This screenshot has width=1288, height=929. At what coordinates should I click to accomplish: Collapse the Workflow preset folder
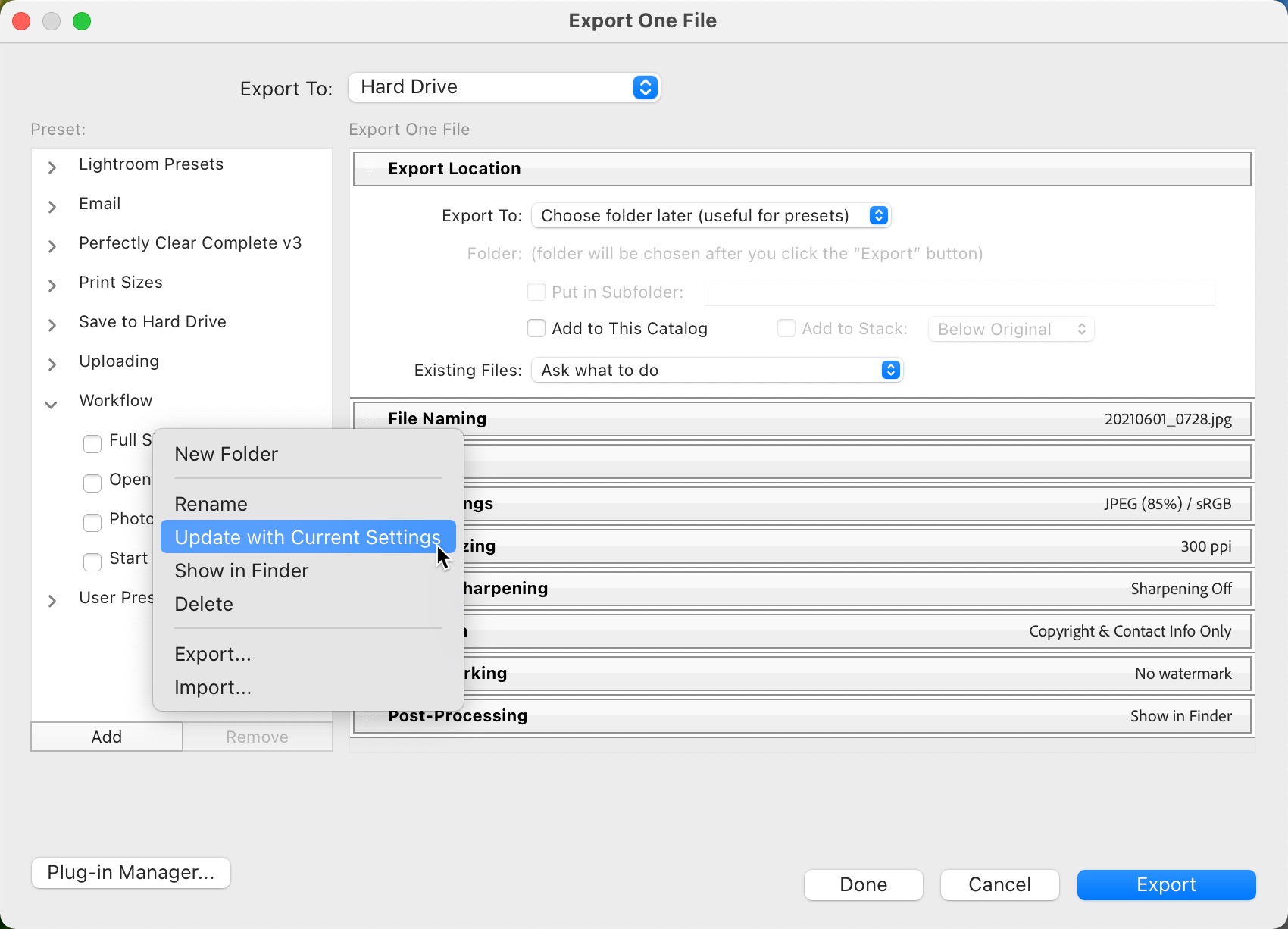(51, 405)
